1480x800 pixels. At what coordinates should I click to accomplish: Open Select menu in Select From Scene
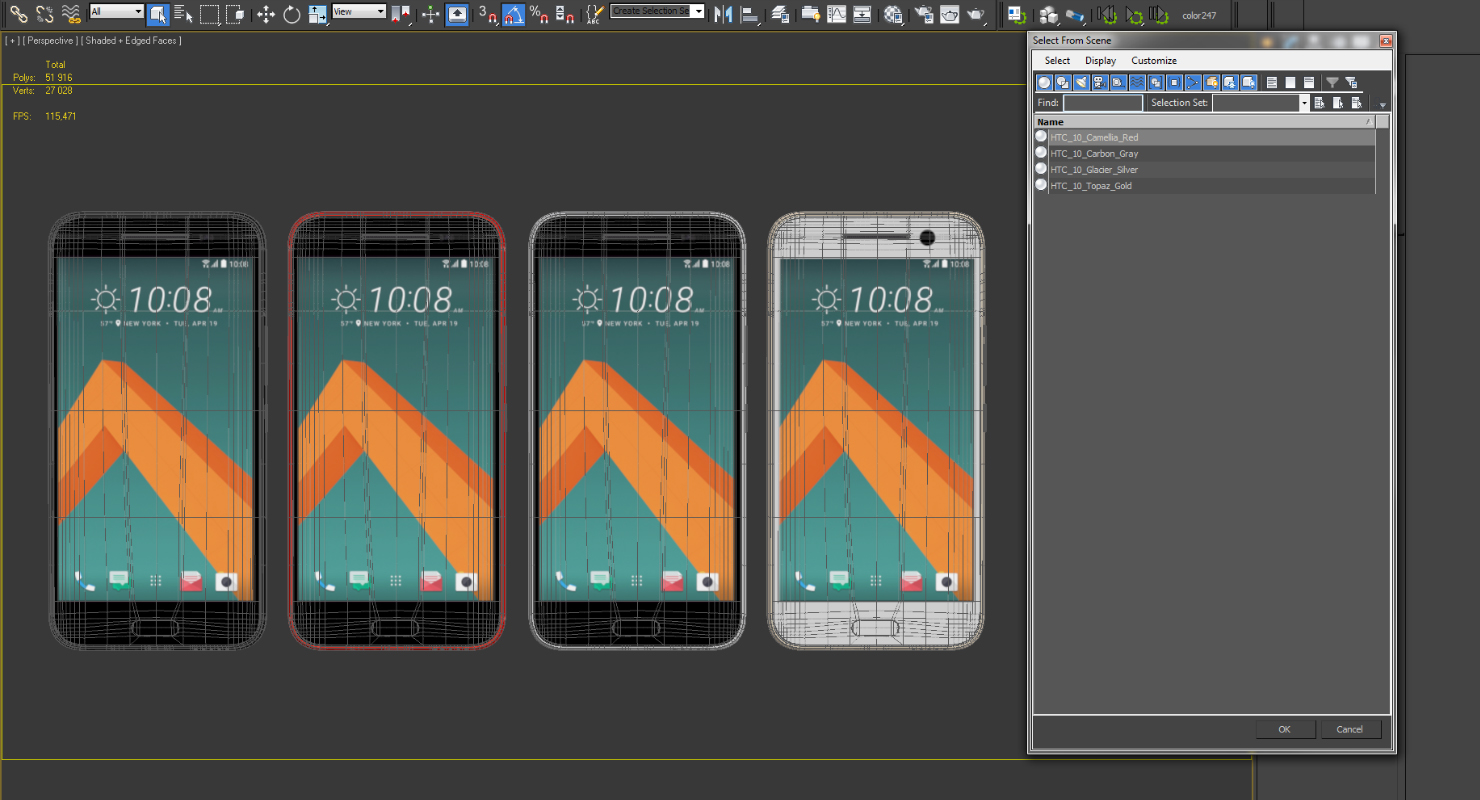tap(1057, 61)
